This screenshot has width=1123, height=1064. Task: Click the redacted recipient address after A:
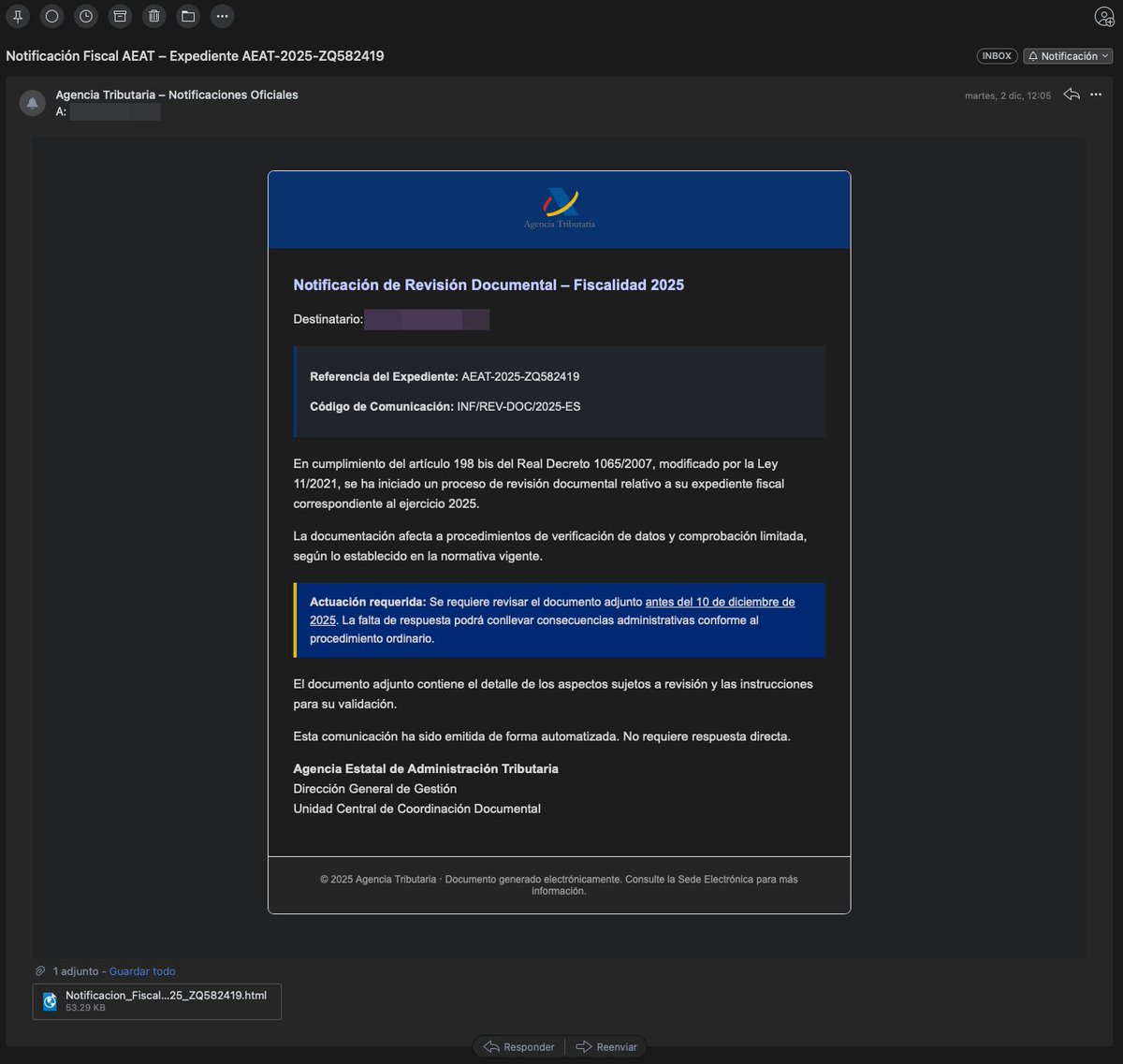[115, 111]
